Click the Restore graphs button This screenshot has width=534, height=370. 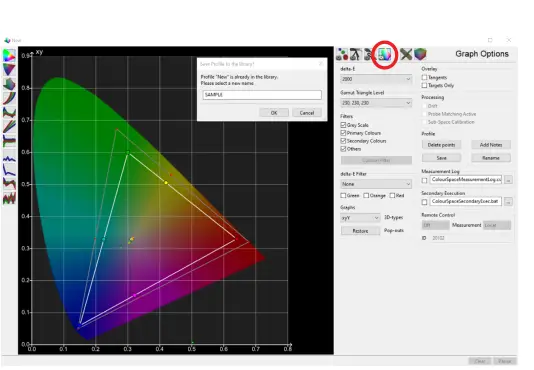click(360, 231)
